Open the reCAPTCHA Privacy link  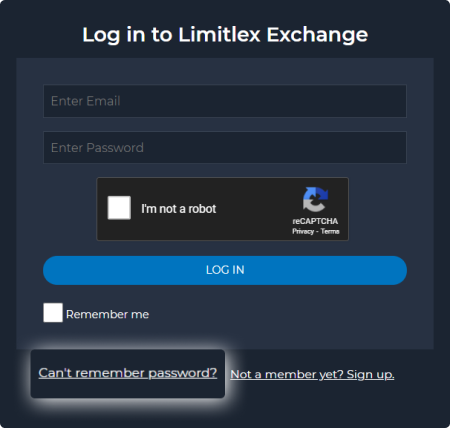point(303,231)
